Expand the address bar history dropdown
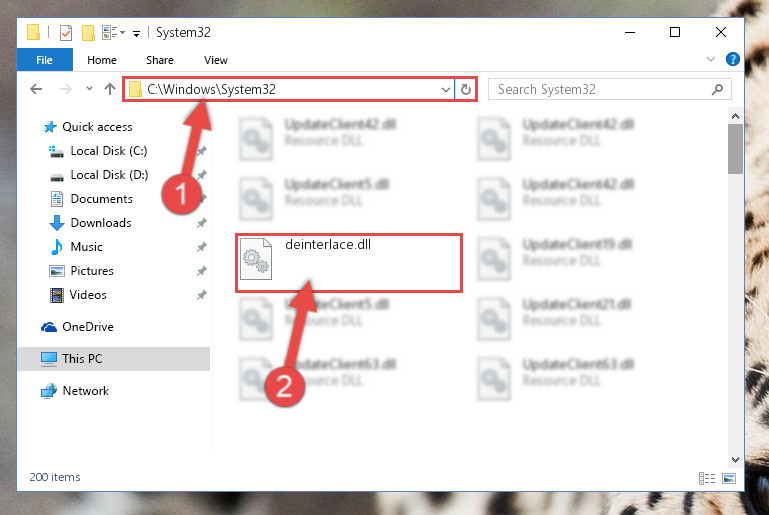Image resolution: width=769 pixels, height=515 pixels. 445,90
